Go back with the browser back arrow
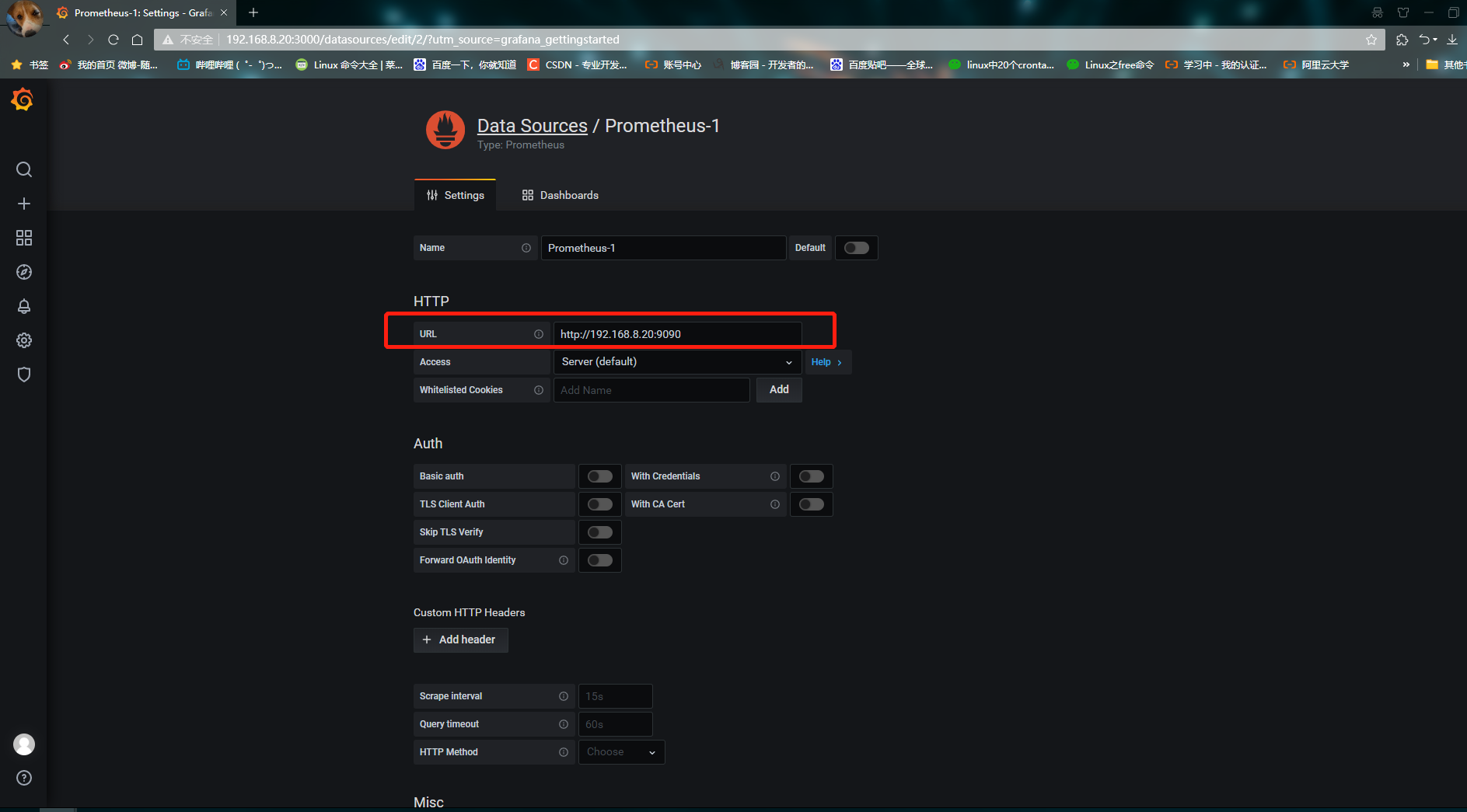Image resolution: width=1467 pixels, height=812 pixels. (x=66, y=40)
